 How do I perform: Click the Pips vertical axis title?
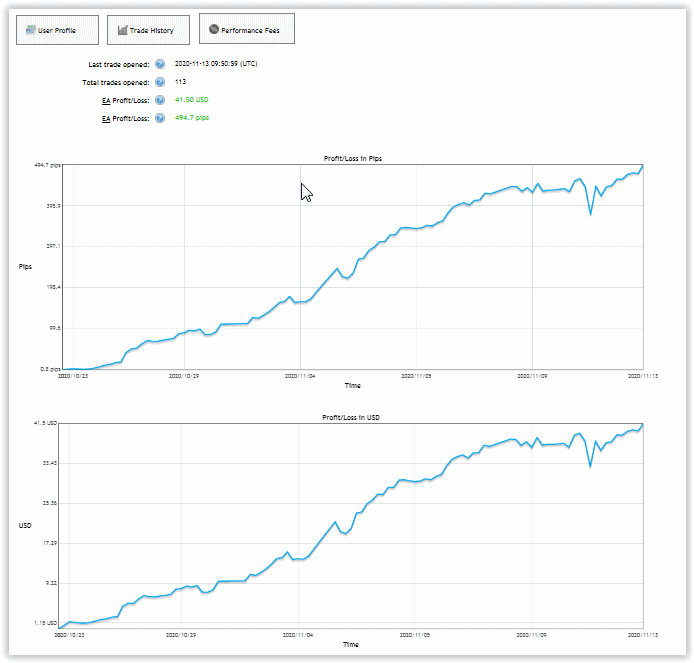(25, 266)
